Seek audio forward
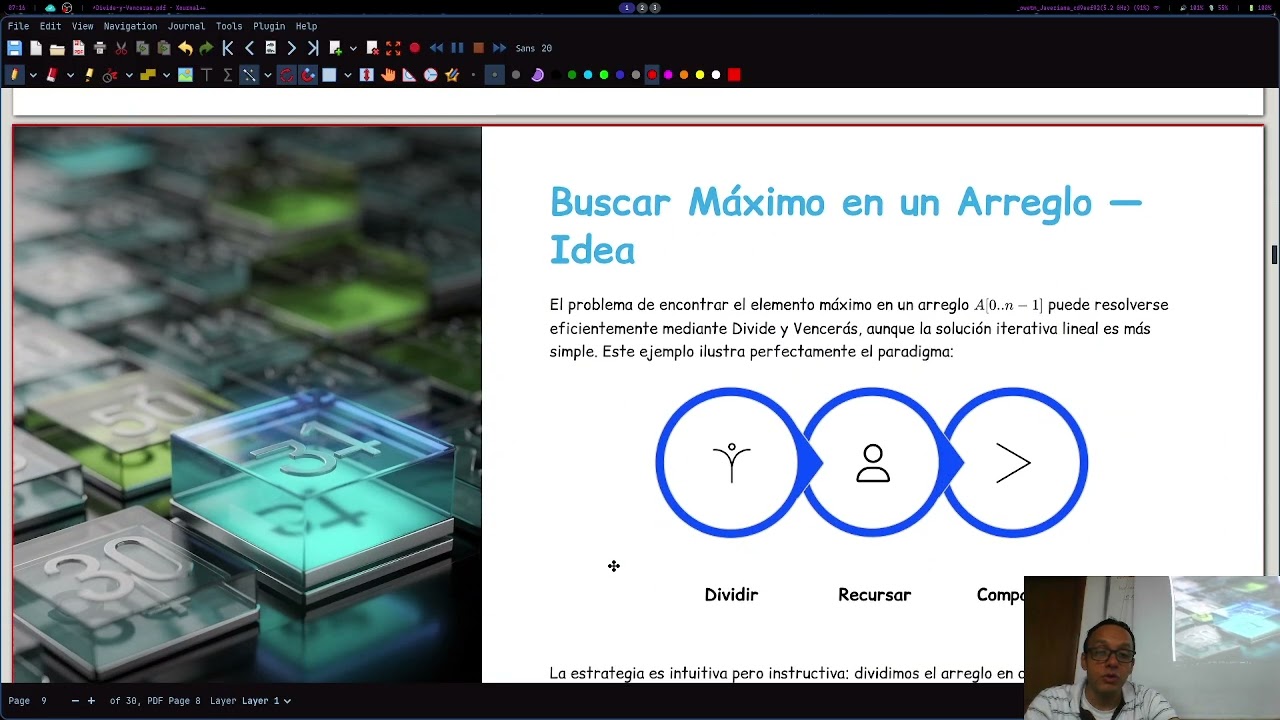 click(499, 48)
